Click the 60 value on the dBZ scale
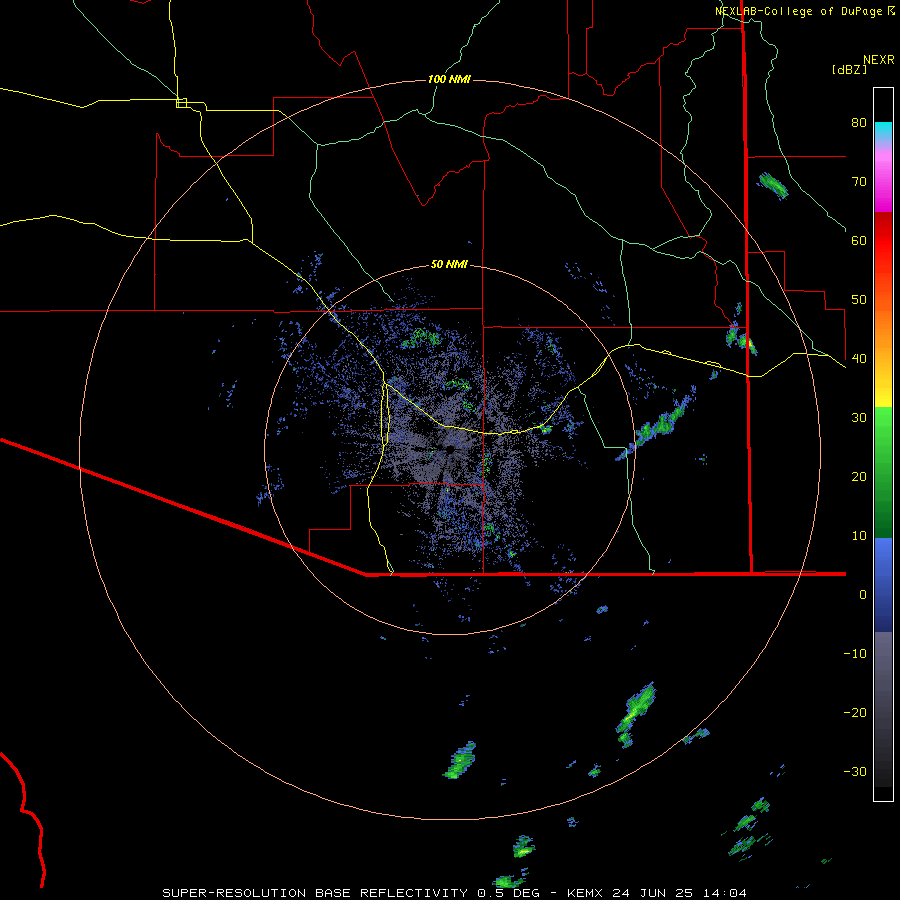The width and height of the screenshot is (900, 900). pyautogui.click(x=859, y=240)
